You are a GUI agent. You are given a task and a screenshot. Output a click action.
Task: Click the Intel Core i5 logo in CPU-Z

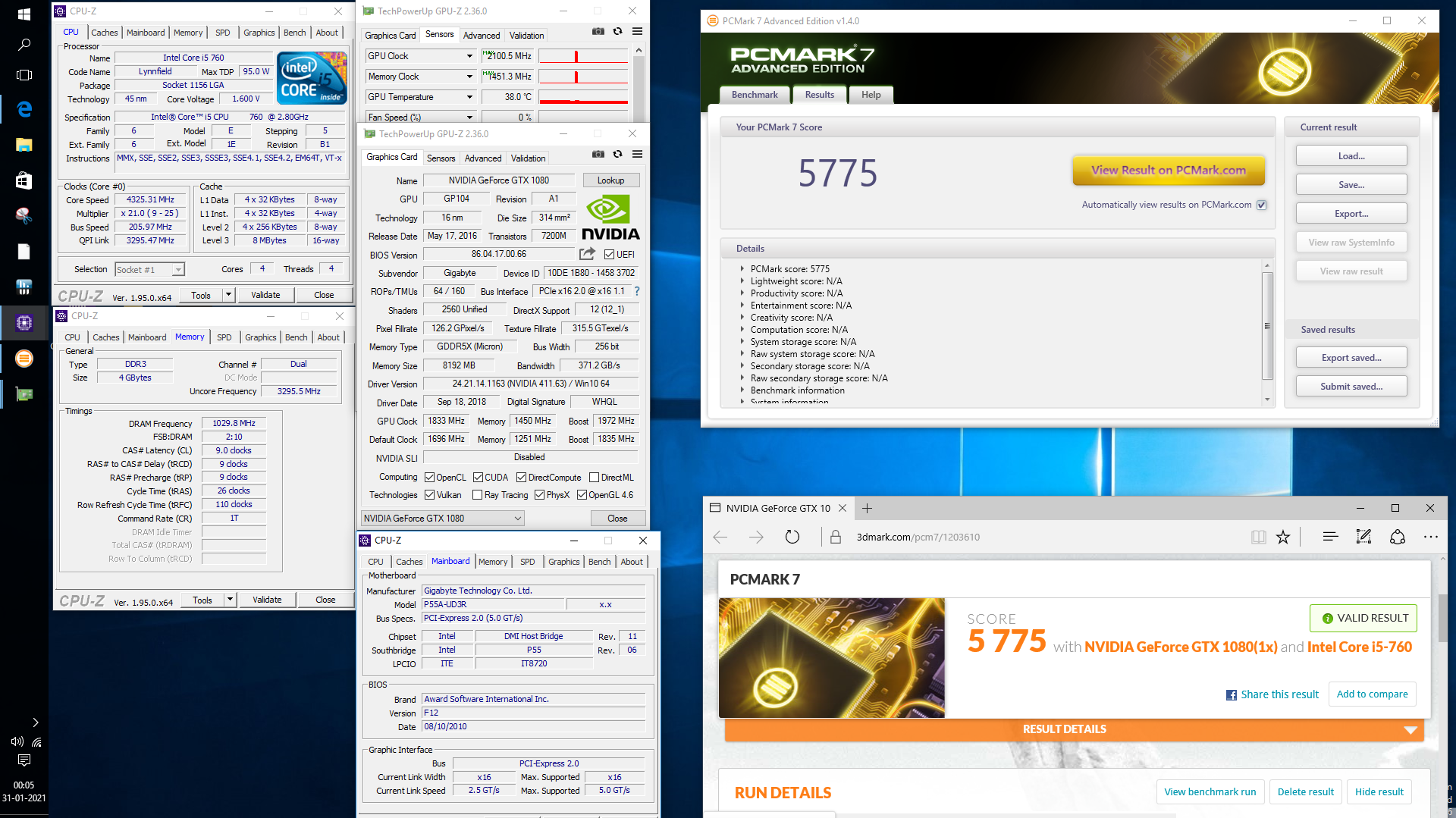pyautogui.click(x=312, y=77)
